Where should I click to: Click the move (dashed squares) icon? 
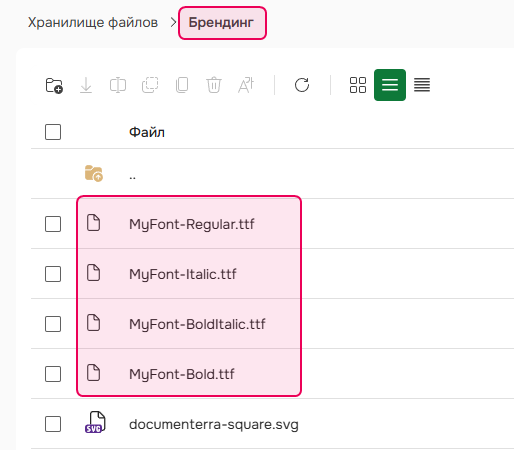click(150, 85)
